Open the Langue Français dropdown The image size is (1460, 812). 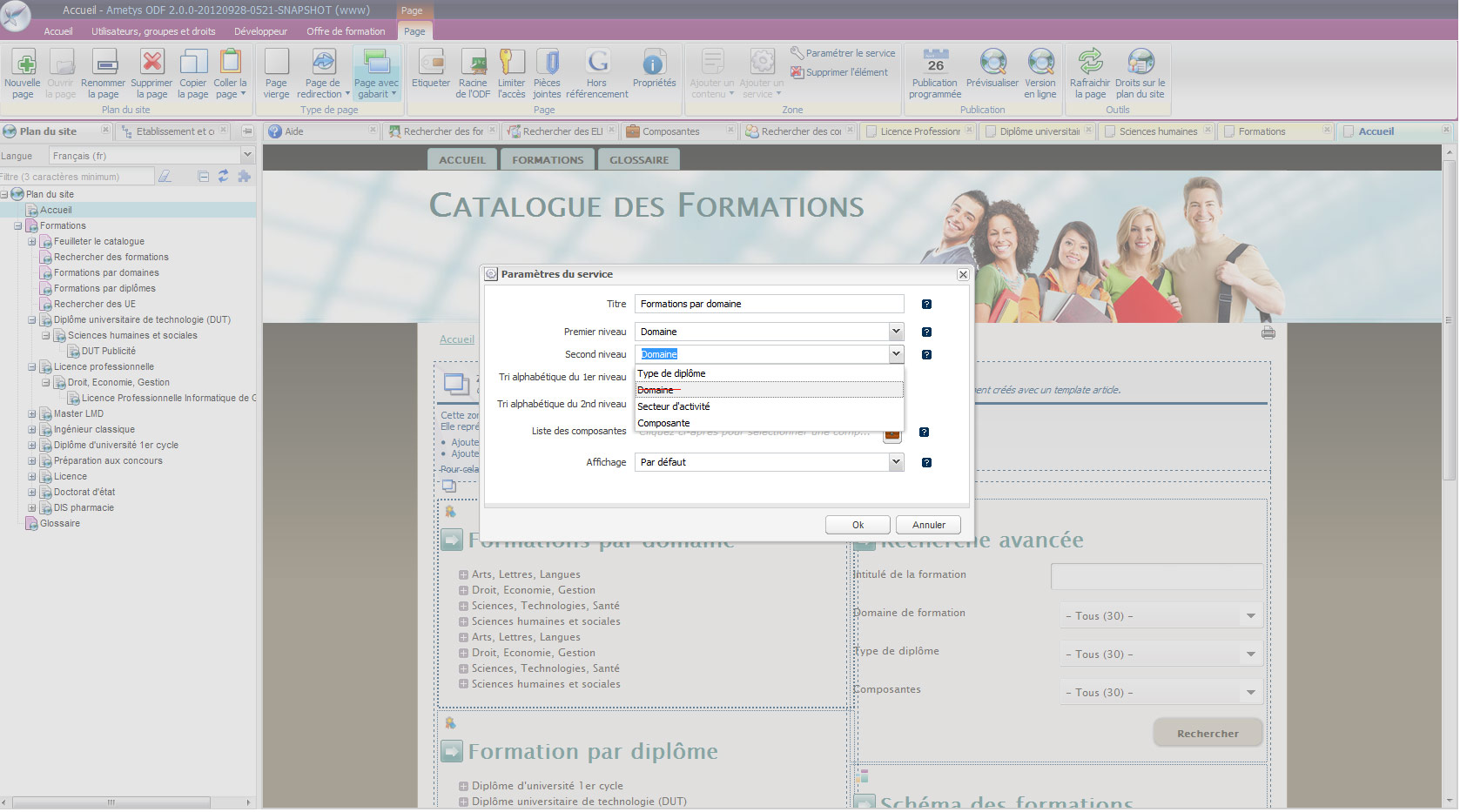[x=247, y=156]
